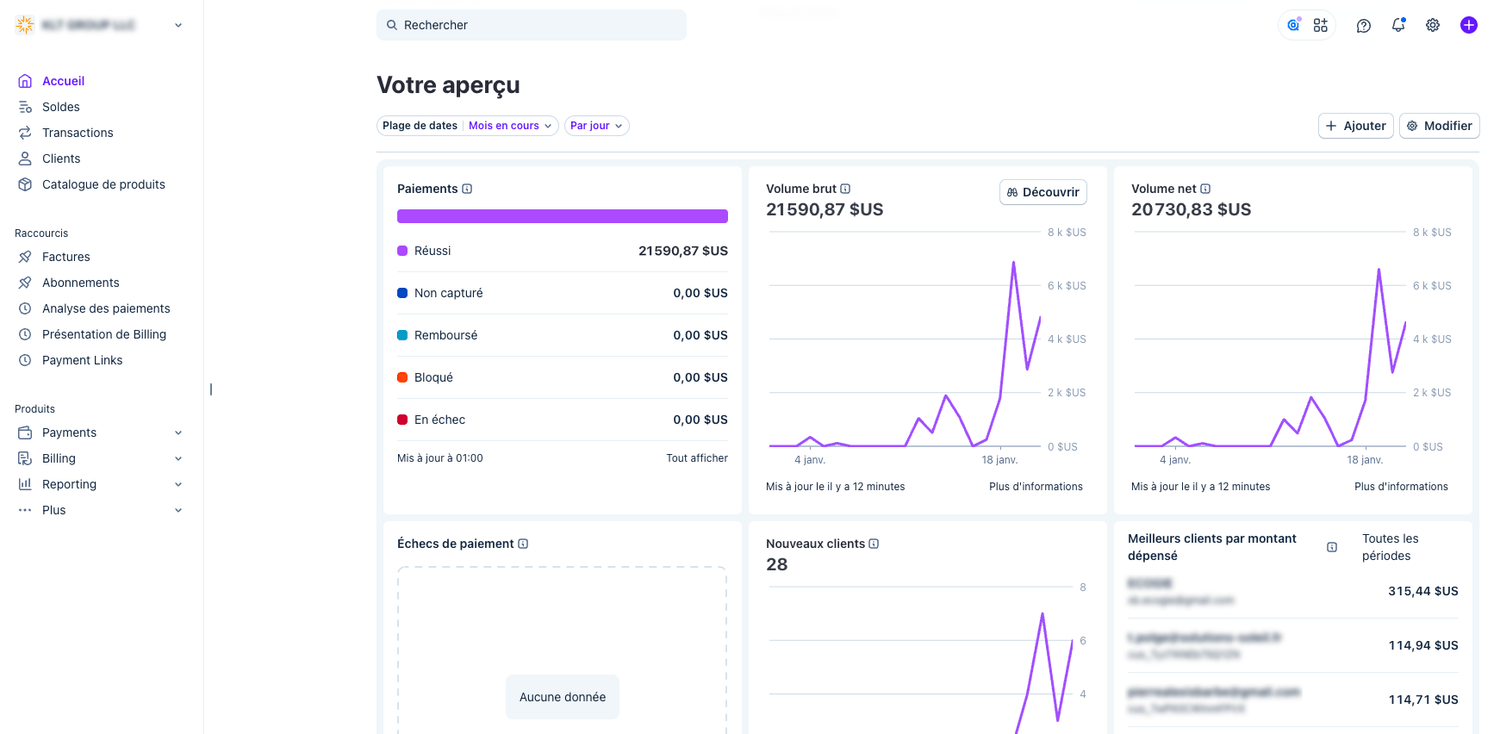Click the Ajouter button
Viewport: 1500px width, 734px height.
pyautogui.click(x=1356, y=126)
